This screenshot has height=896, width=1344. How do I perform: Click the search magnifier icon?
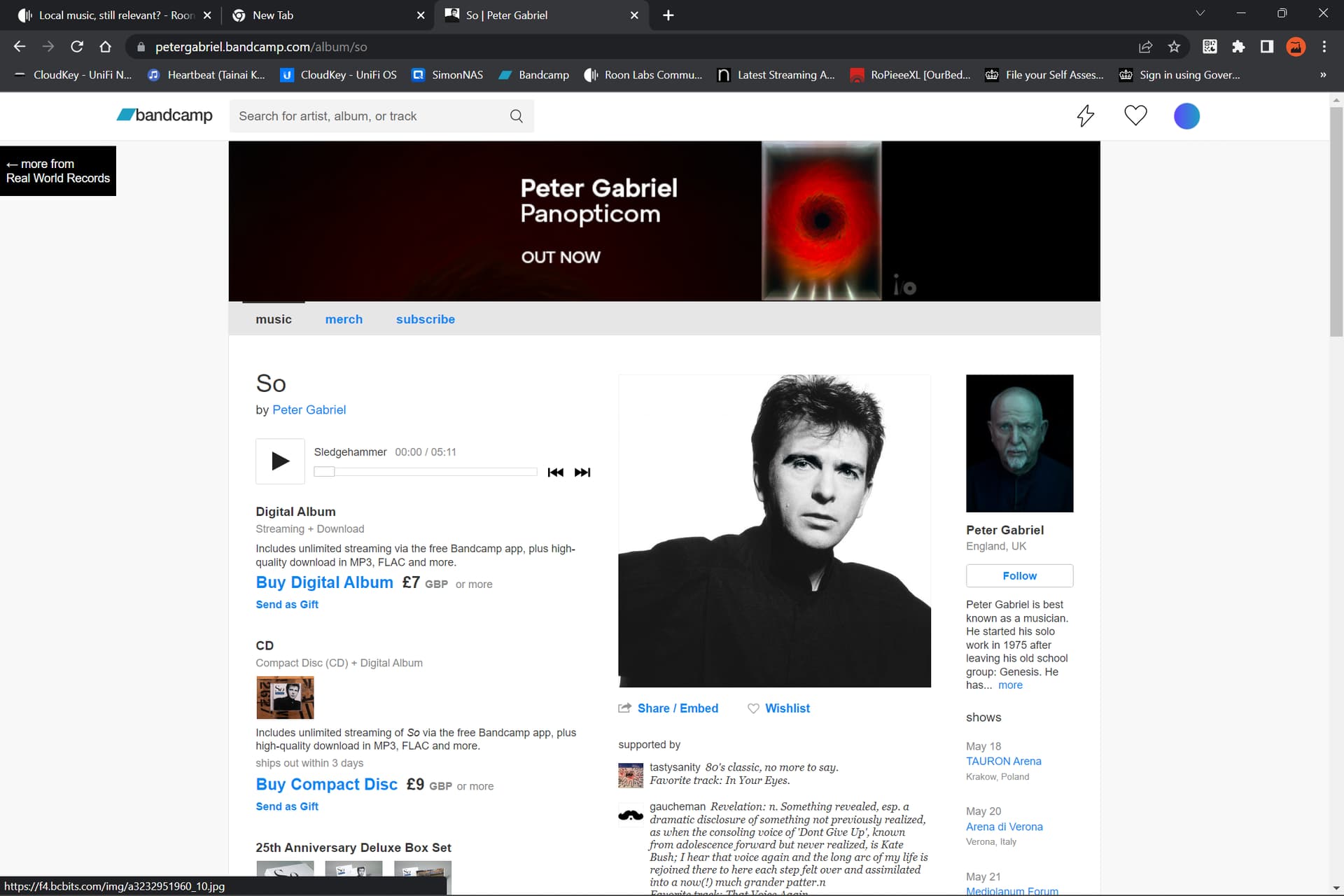pos(517,116)
